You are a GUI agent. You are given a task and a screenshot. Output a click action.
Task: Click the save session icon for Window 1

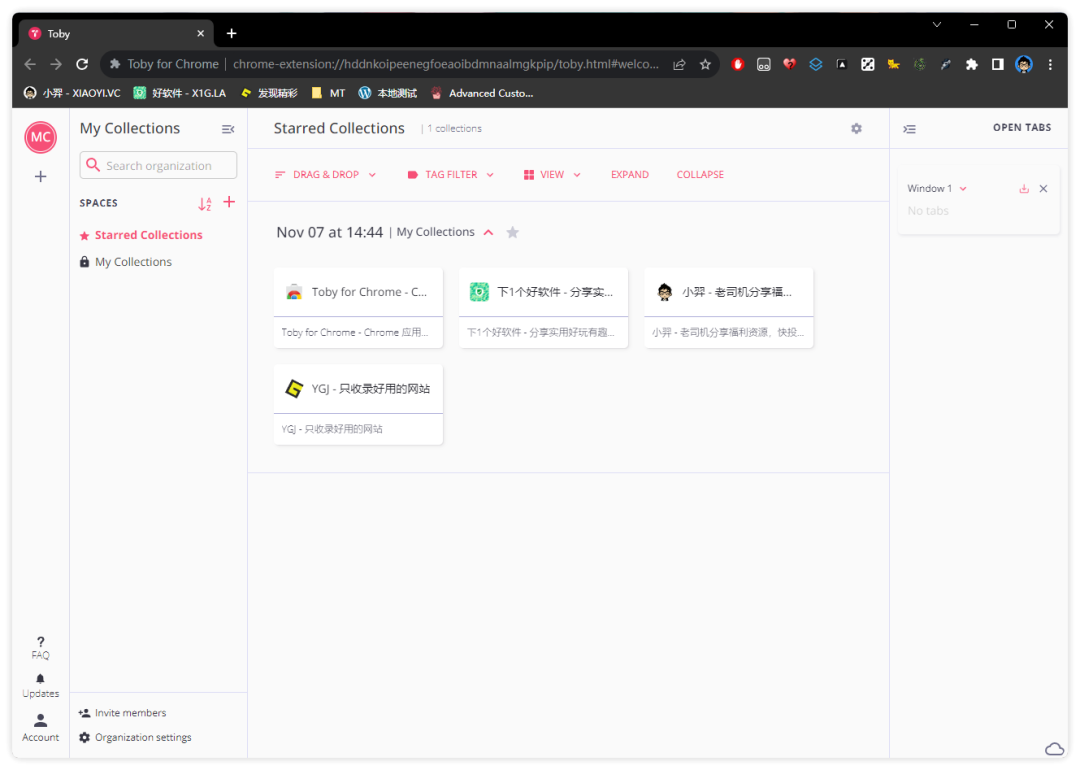[1024, 189]
